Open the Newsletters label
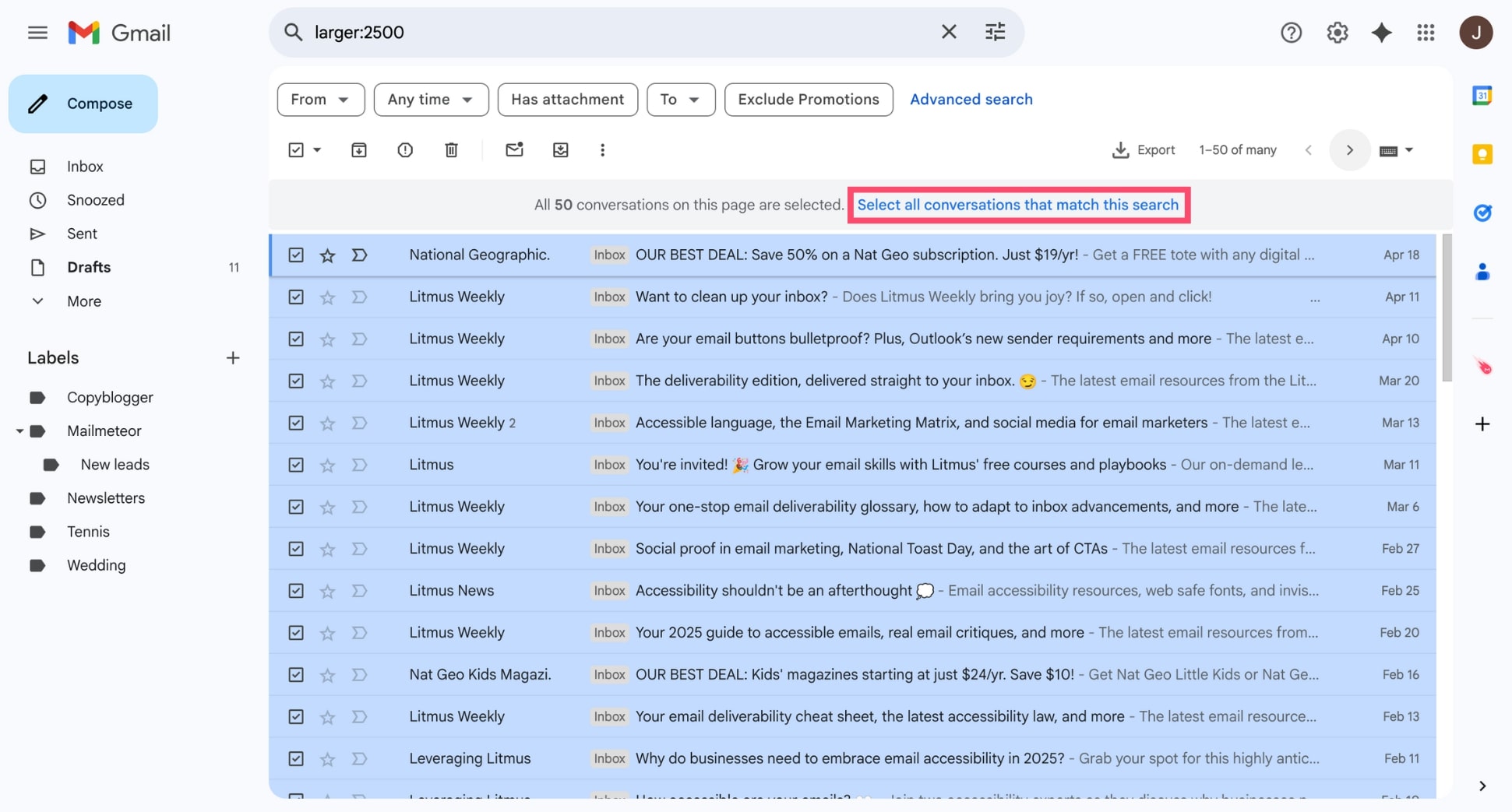Image resolution: width=1512 pixels, height=812 pixels. pos(106,498)
